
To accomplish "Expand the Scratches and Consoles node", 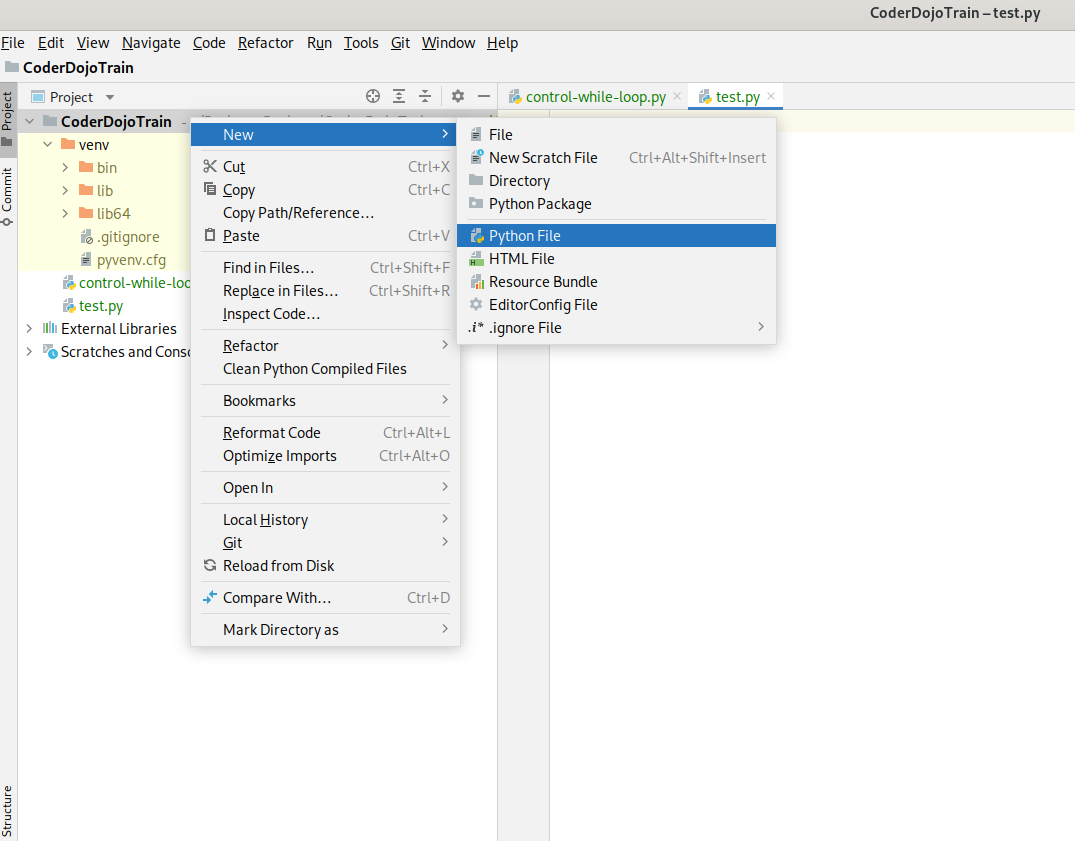I will [28, 351].
